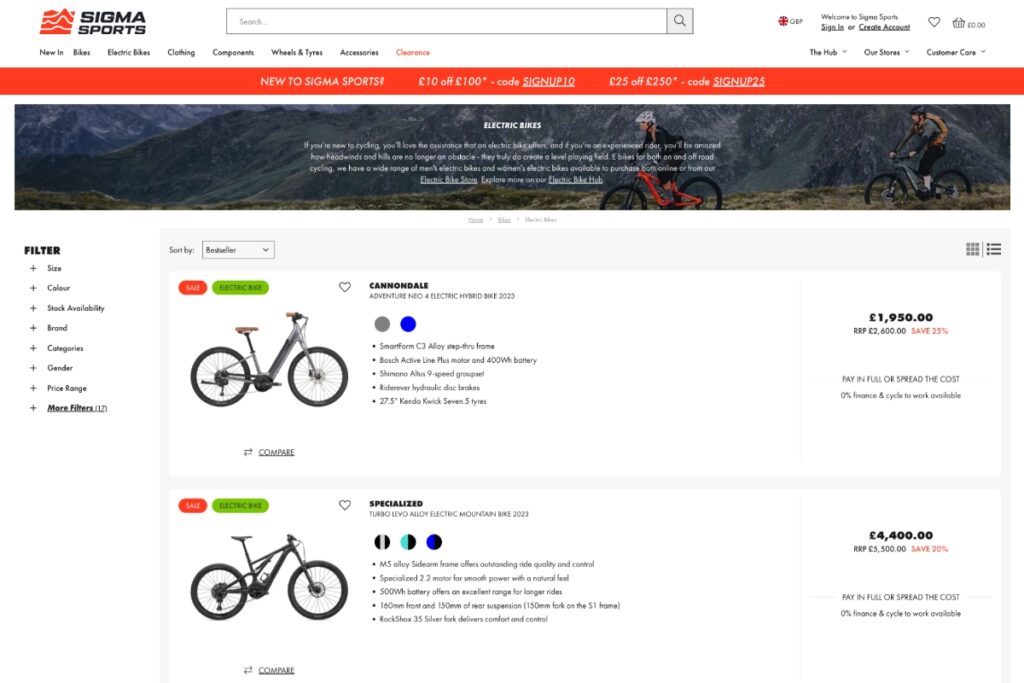Click the Create Account link
Image resolution: width=1024 pixels, height=683 pixels.
pos(884,27)
